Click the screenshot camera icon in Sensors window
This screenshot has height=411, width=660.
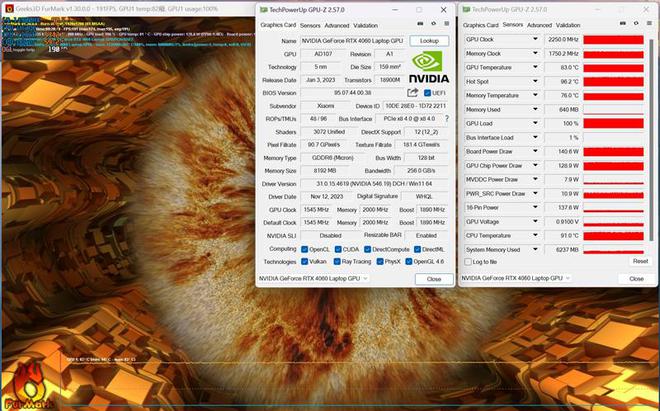(623, 24)
